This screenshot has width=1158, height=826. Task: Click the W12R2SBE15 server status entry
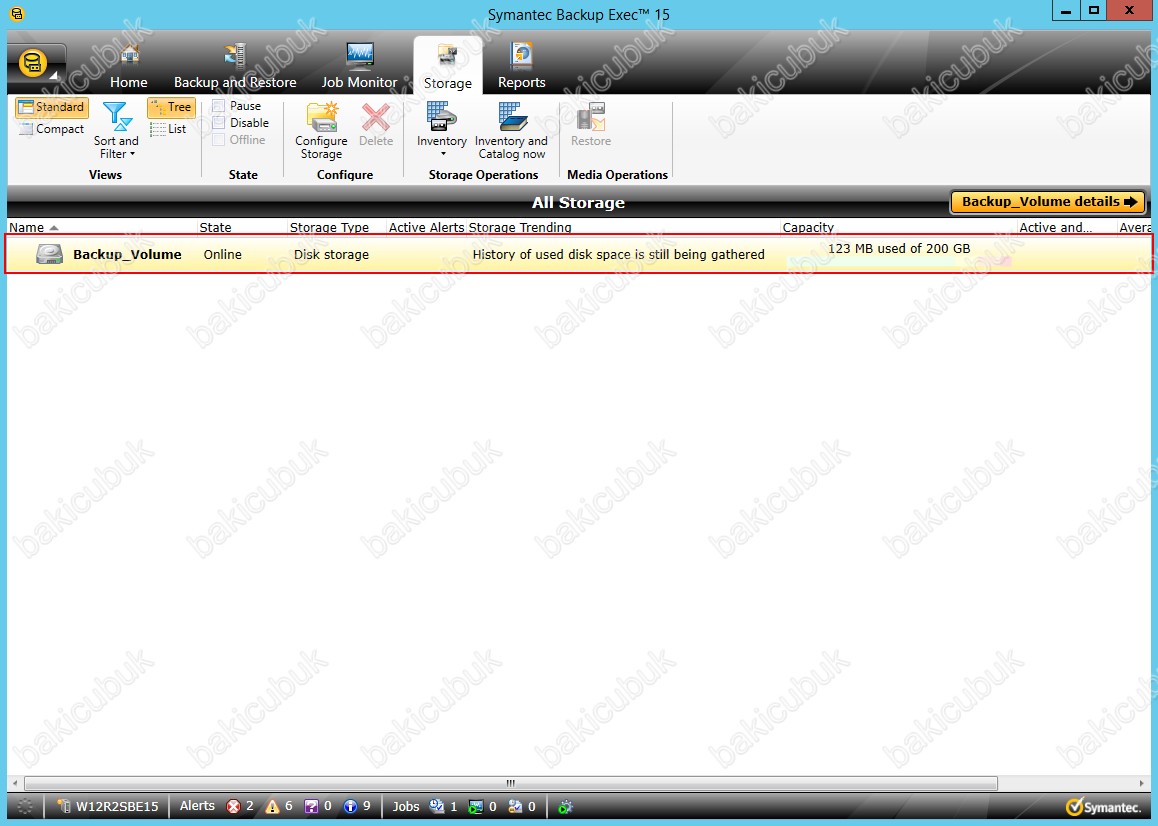[x=107, y=806]
